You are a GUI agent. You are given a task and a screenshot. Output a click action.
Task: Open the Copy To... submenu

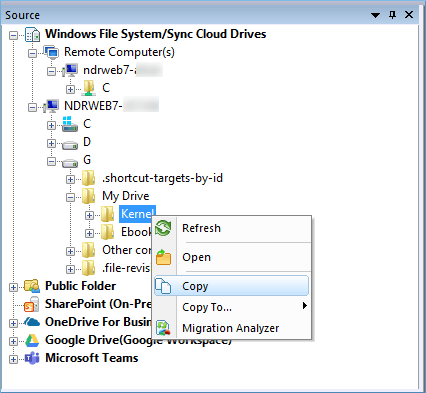pyautogui.click(x=231, y=307)
